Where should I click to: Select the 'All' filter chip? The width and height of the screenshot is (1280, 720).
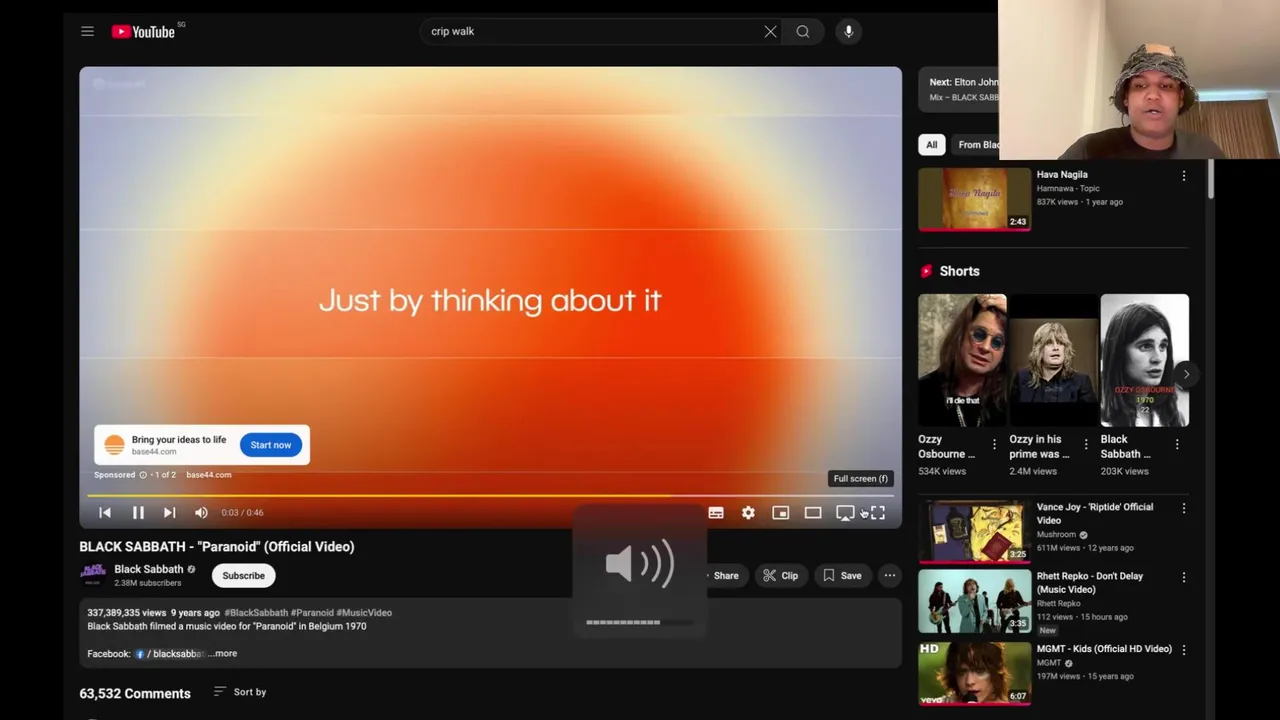(x=931, y=145)
